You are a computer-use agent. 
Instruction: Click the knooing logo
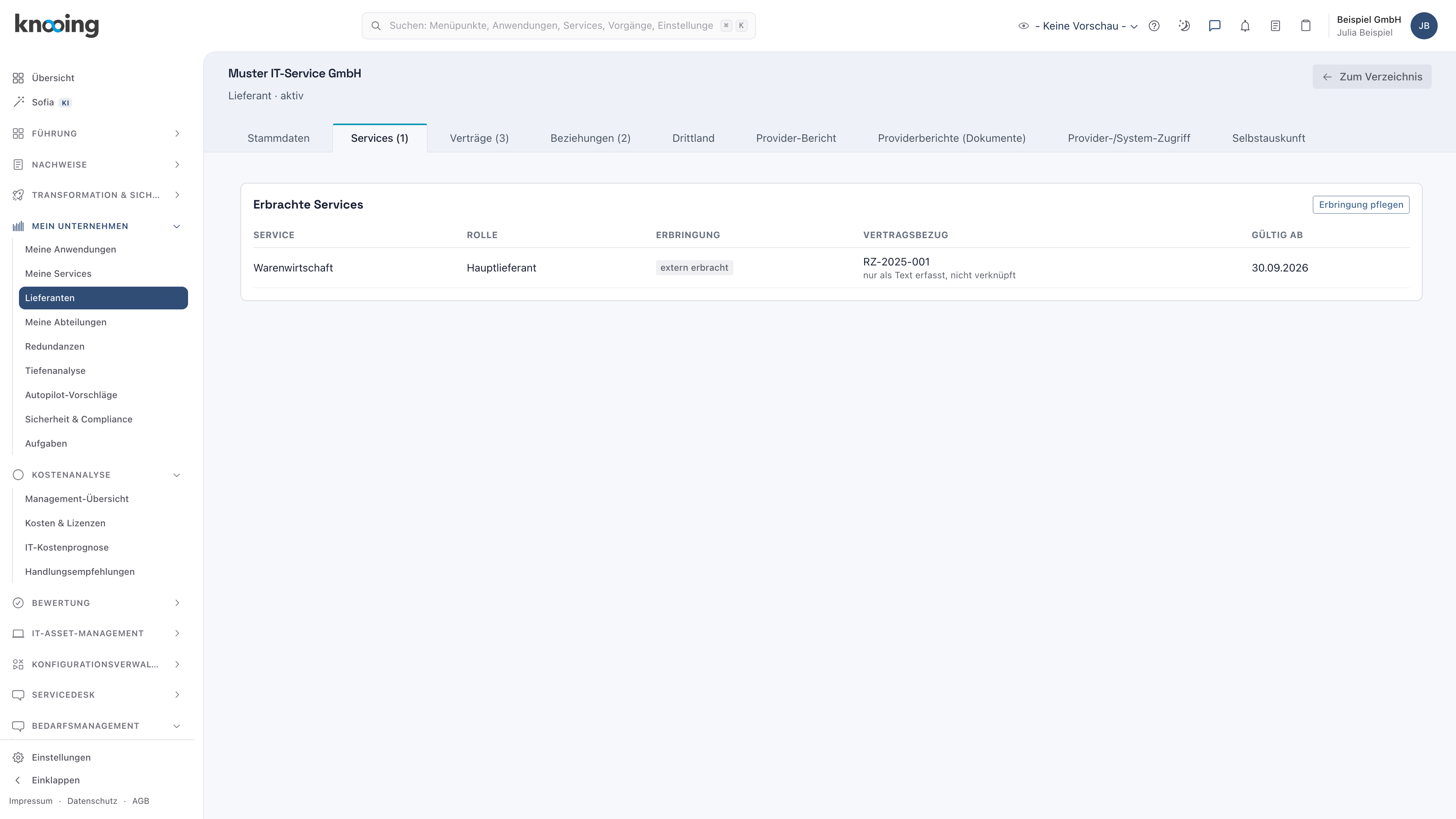click(x=56, y=25)
